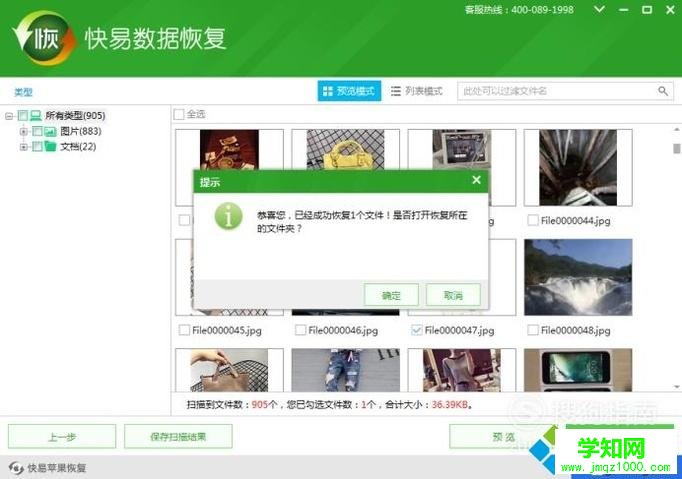The height and width of the screenshot is (479, 682).
Task: Click the computer icon beside 所有类型
Action: point(36,116)
